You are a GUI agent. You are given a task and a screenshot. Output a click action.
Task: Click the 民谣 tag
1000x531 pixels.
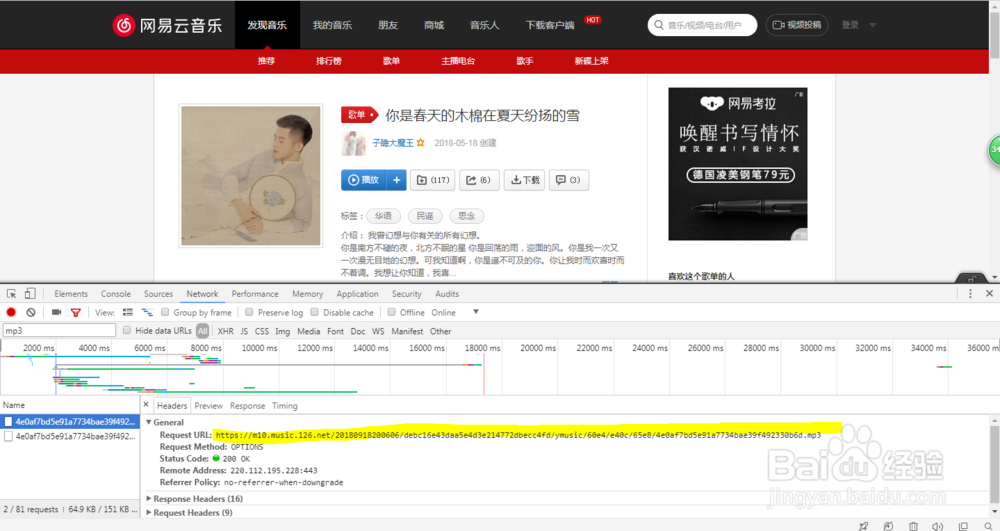pyautogui.click(x=425, y=216)
